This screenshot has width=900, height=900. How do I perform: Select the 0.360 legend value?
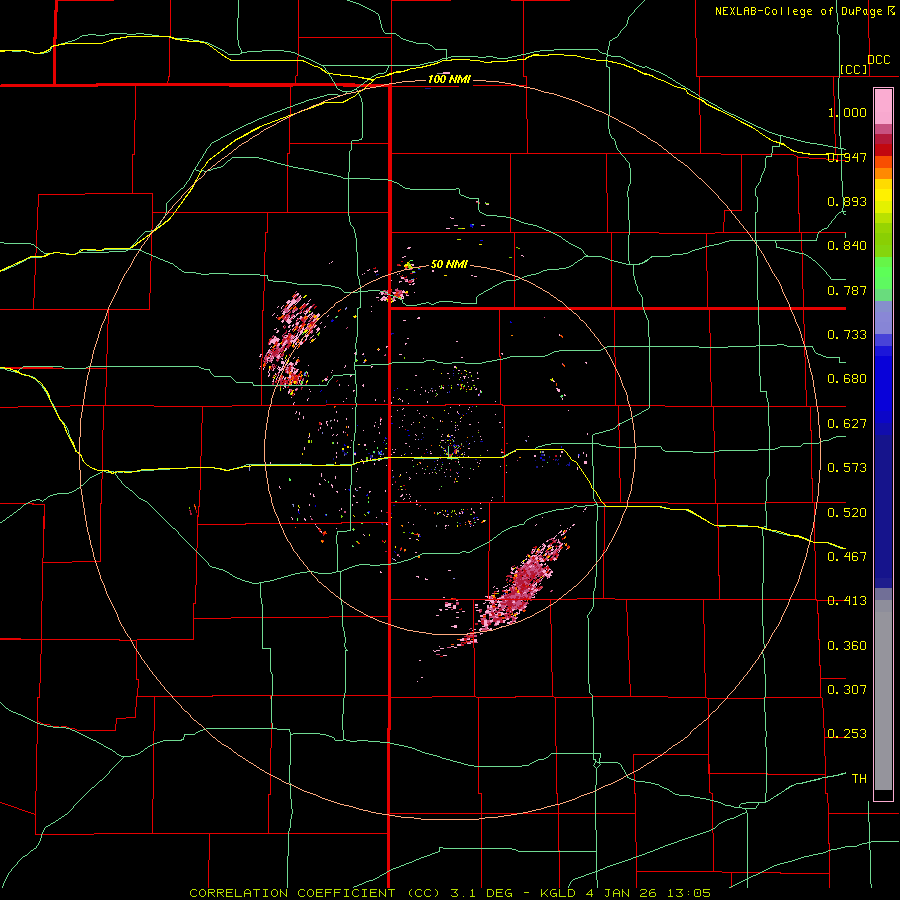pos(847,645)
